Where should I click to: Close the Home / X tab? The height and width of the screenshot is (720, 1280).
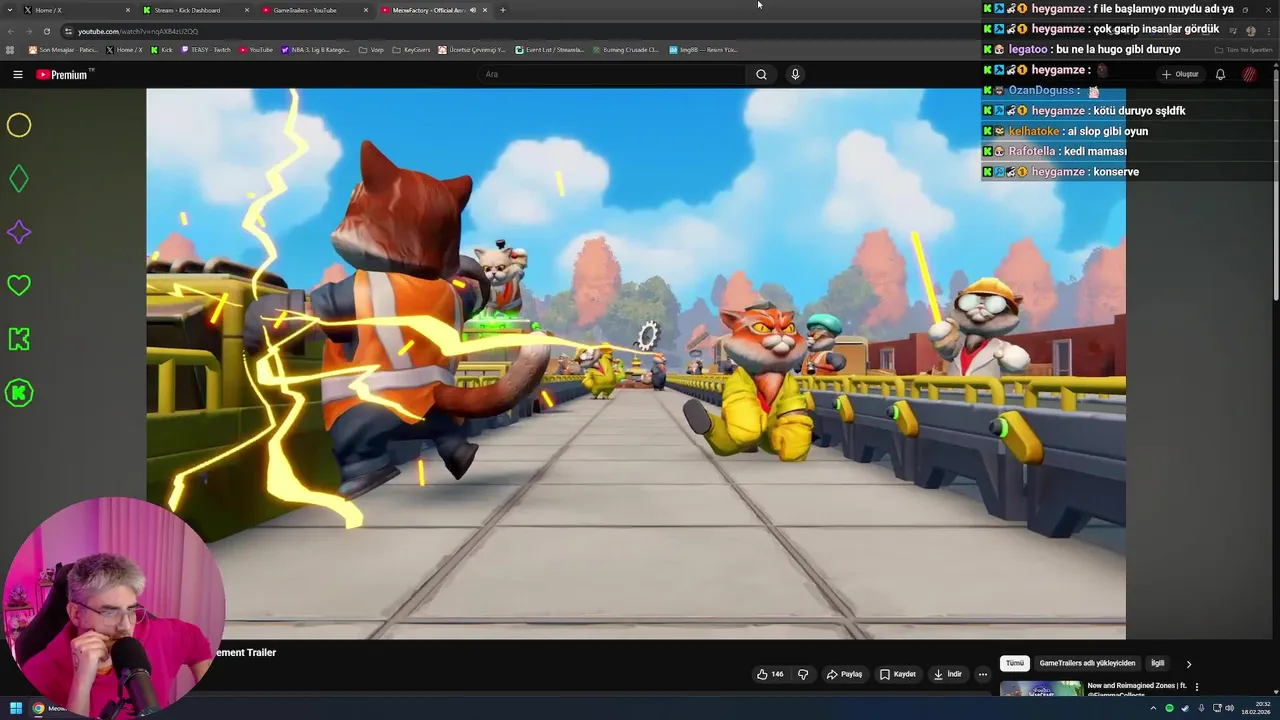click(x=128, y=10)
